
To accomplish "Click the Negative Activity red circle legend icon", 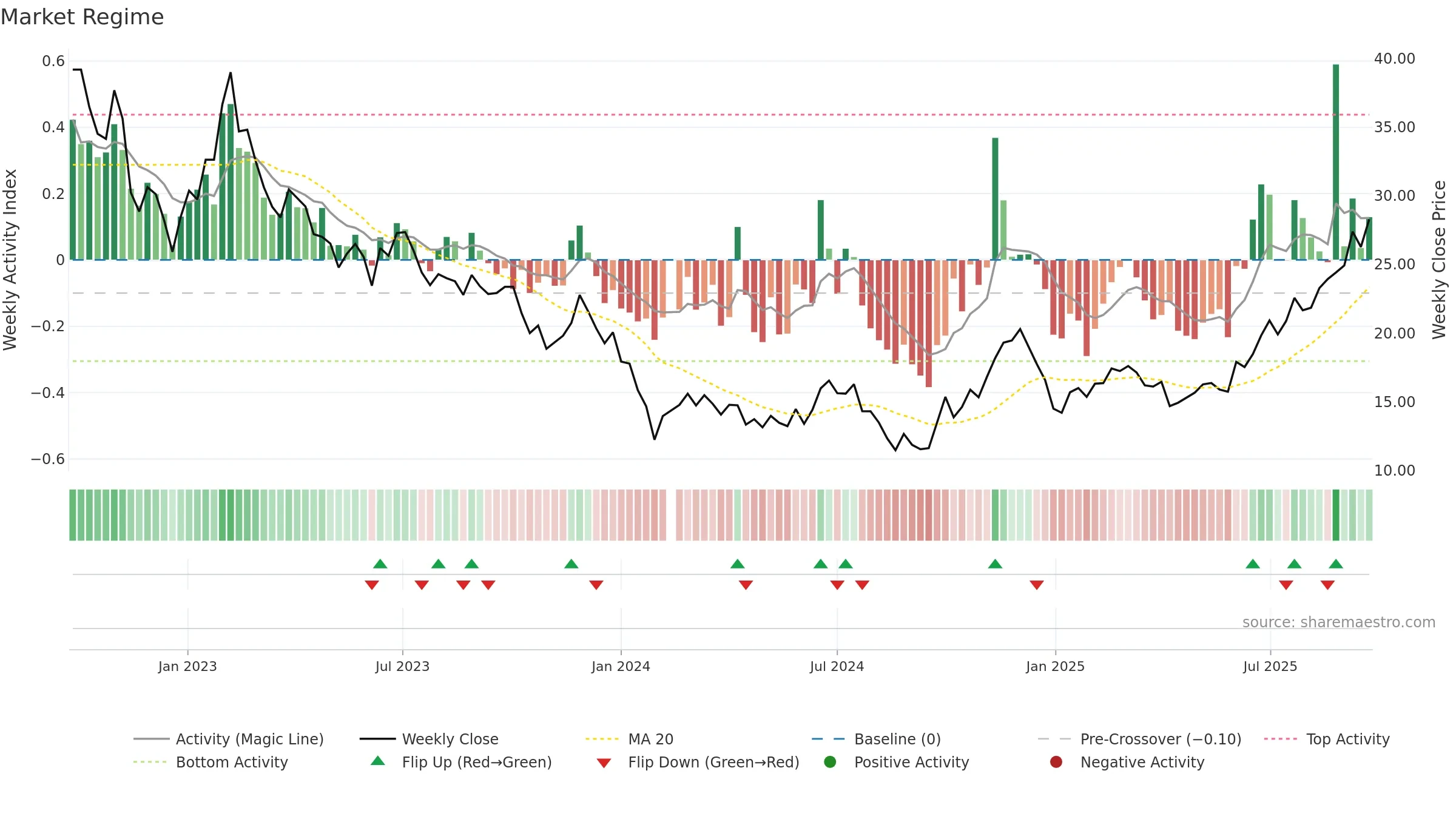I will [x=1056, y=762].
